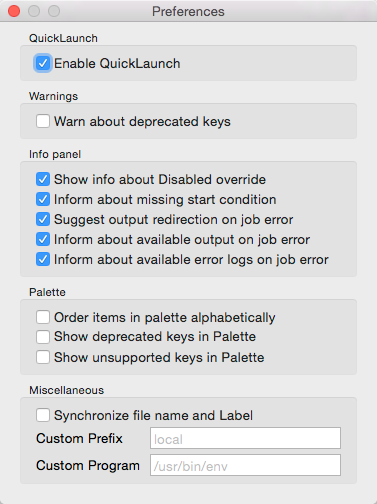This screenshot has height=504, width=377.
Task: Click the zoom button in title bar
Action: click(54, 11)
